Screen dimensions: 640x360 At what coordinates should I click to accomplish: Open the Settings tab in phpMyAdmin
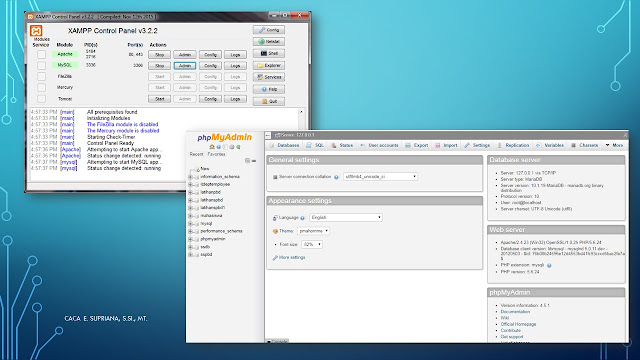[x=477, y=145]
